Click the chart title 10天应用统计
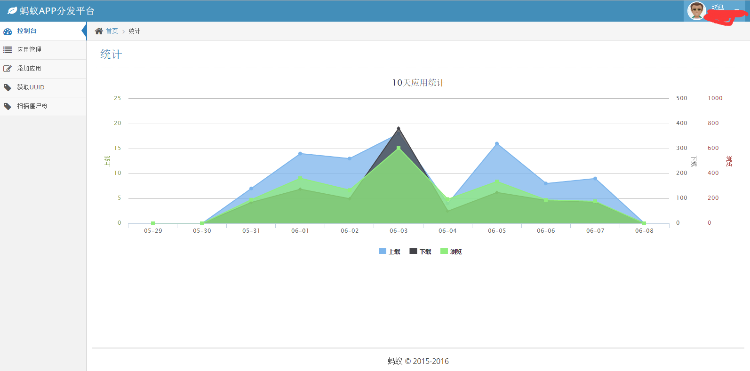The width and height of the screenshot is (750, 371). (417, 82)
